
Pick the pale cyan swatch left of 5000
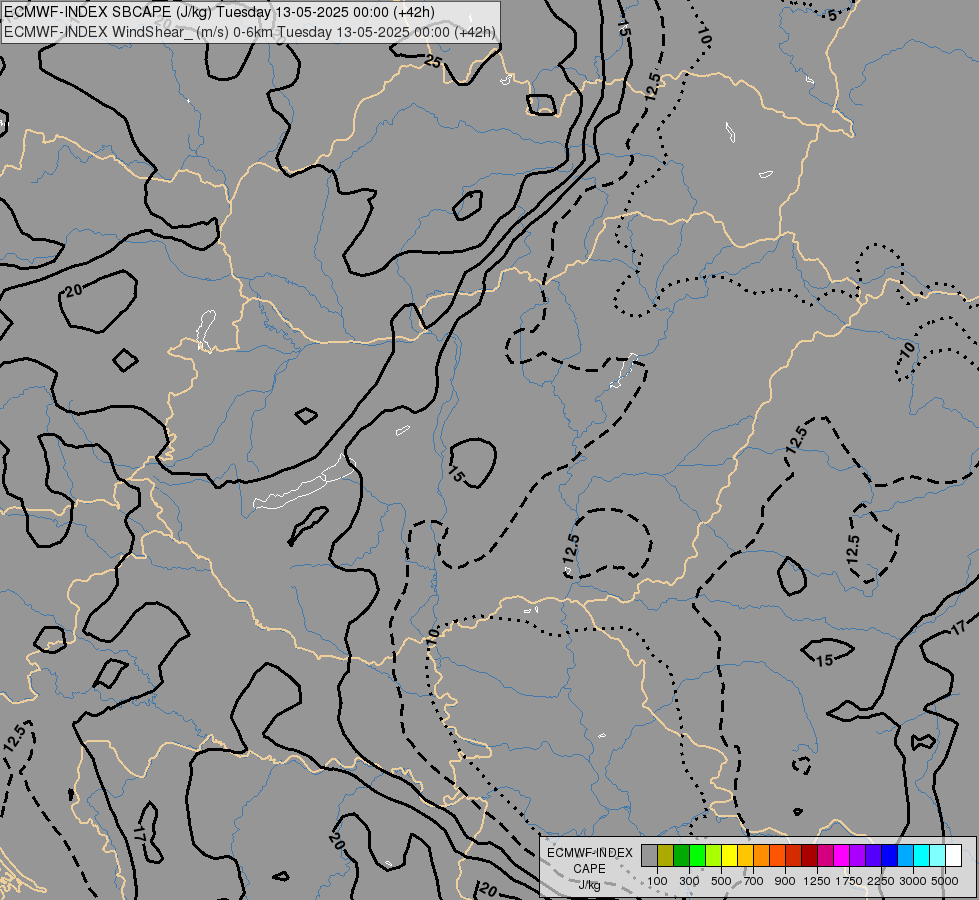click(937, 856)
